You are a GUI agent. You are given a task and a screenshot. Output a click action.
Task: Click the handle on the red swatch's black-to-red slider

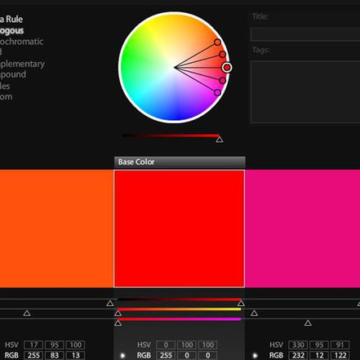point(241,303)
